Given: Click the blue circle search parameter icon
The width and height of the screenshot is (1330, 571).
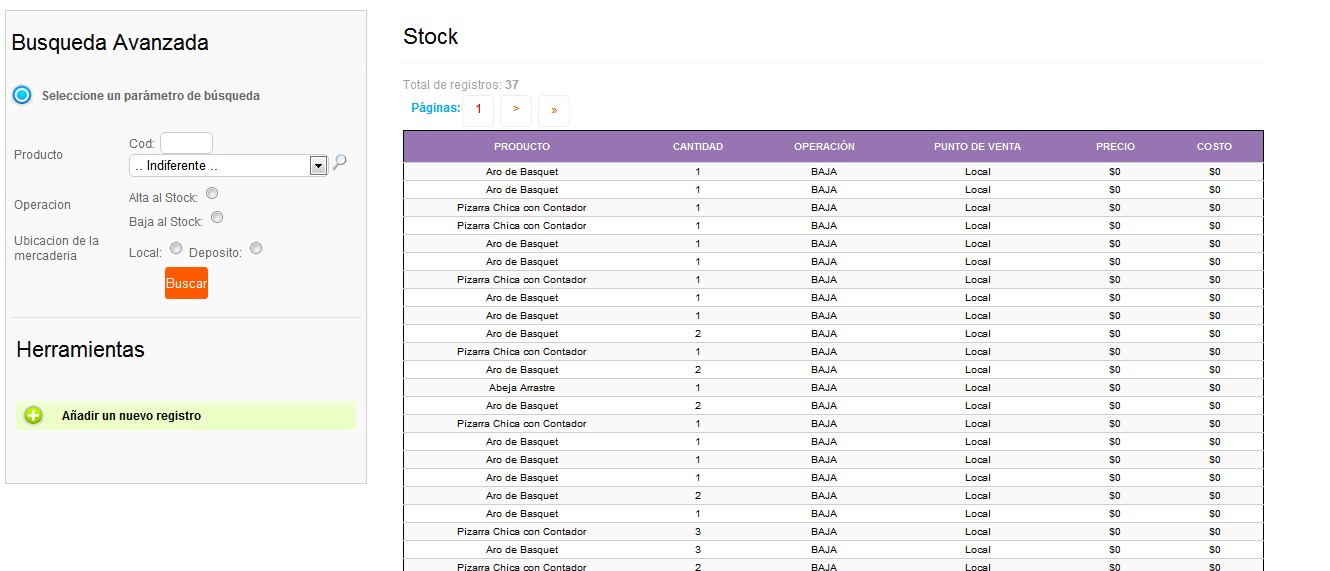Looking at the screenshot, I should point(22,95).
